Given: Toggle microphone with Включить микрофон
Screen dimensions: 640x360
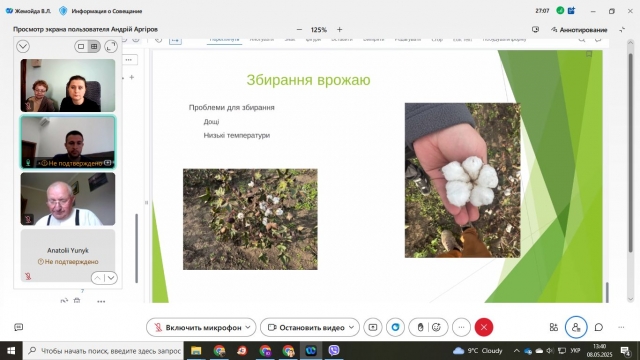Looking at the screenshot, I should [x=199, y=328].
